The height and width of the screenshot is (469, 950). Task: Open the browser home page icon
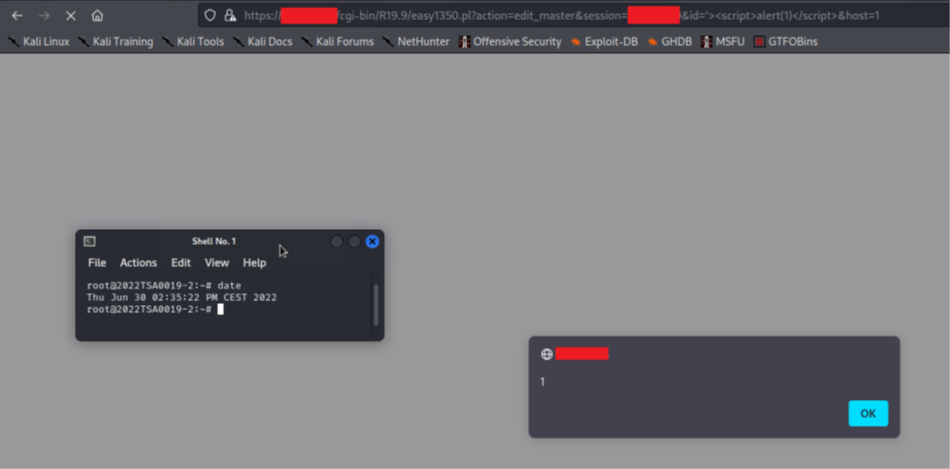click(98, 16)
